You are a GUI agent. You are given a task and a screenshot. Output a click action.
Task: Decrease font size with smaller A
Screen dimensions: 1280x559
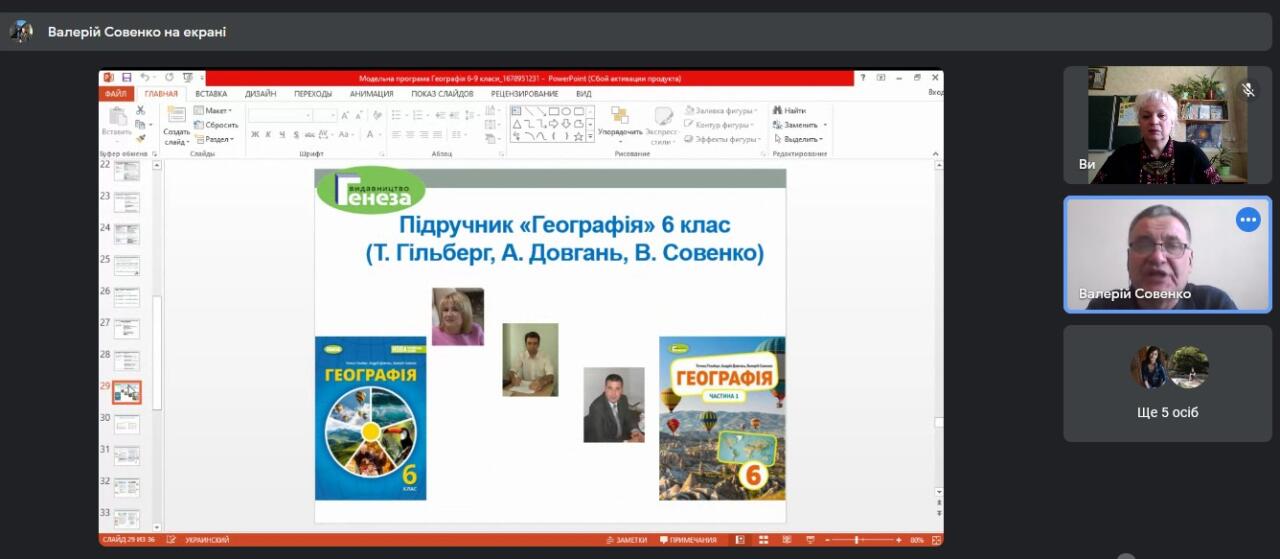tap(359, 115)
